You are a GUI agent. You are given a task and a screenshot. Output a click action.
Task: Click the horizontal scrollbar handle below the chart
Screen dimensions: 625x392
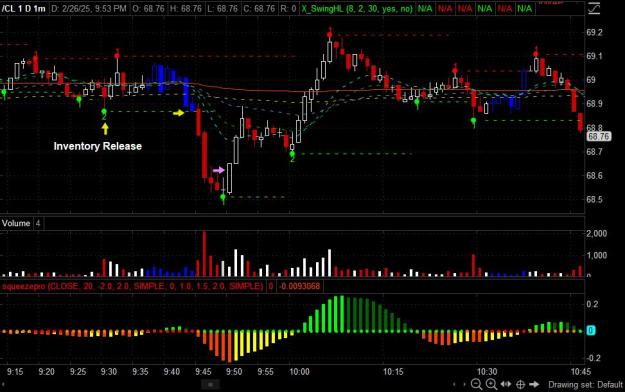tap(210, 385)
